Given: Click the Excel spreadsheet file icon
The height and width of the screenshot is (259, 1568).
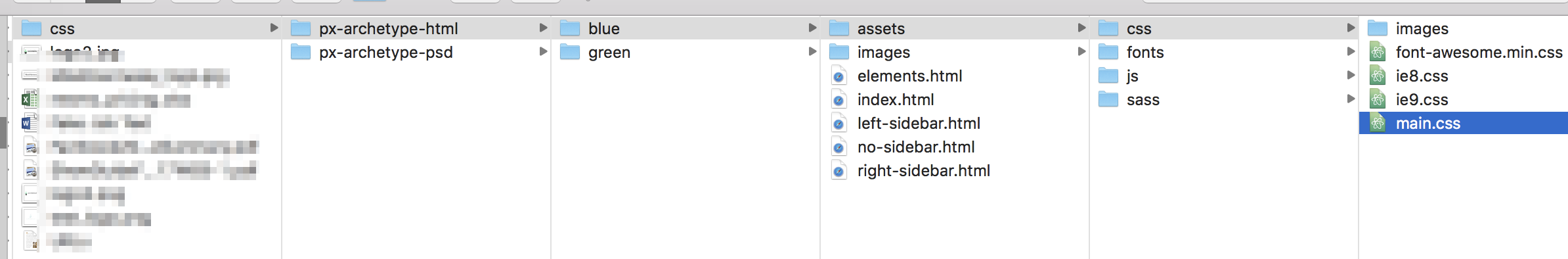Looking at the screenshot, I should pos(30,99).
